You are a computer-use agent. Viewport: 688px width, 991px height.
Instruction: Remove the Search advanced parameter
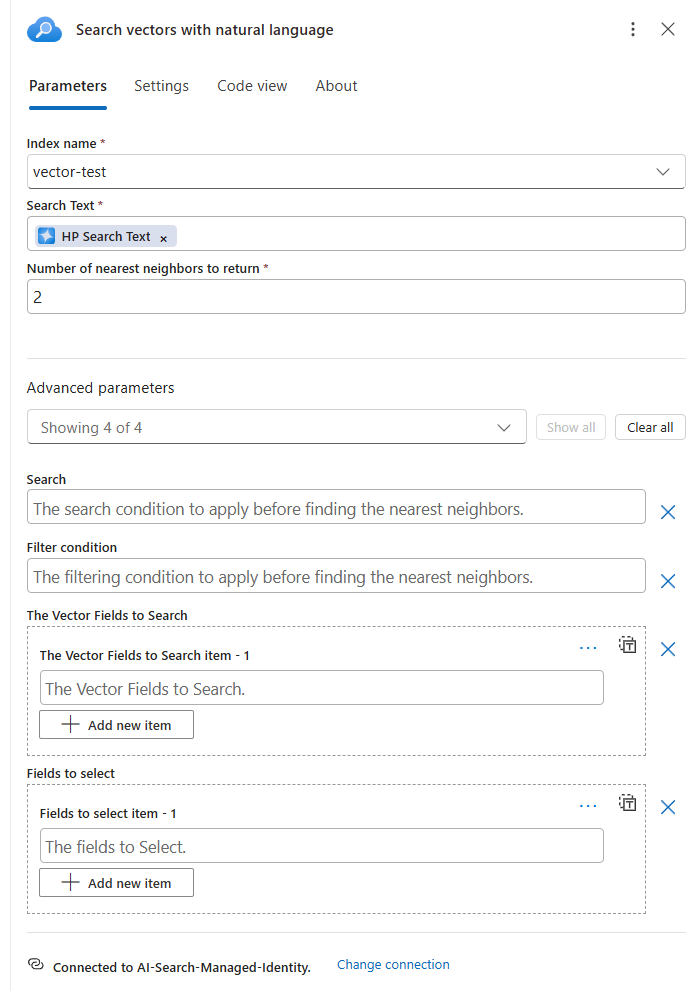pyautogui.click(x=668, y=512)
